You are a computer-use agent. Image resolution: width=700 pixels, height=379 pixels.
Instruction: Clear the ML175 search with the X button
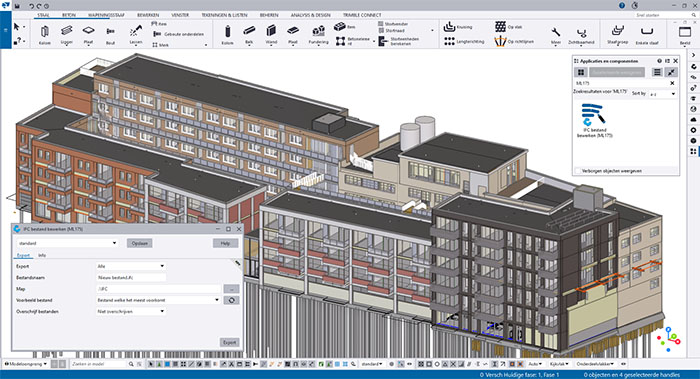672,83
